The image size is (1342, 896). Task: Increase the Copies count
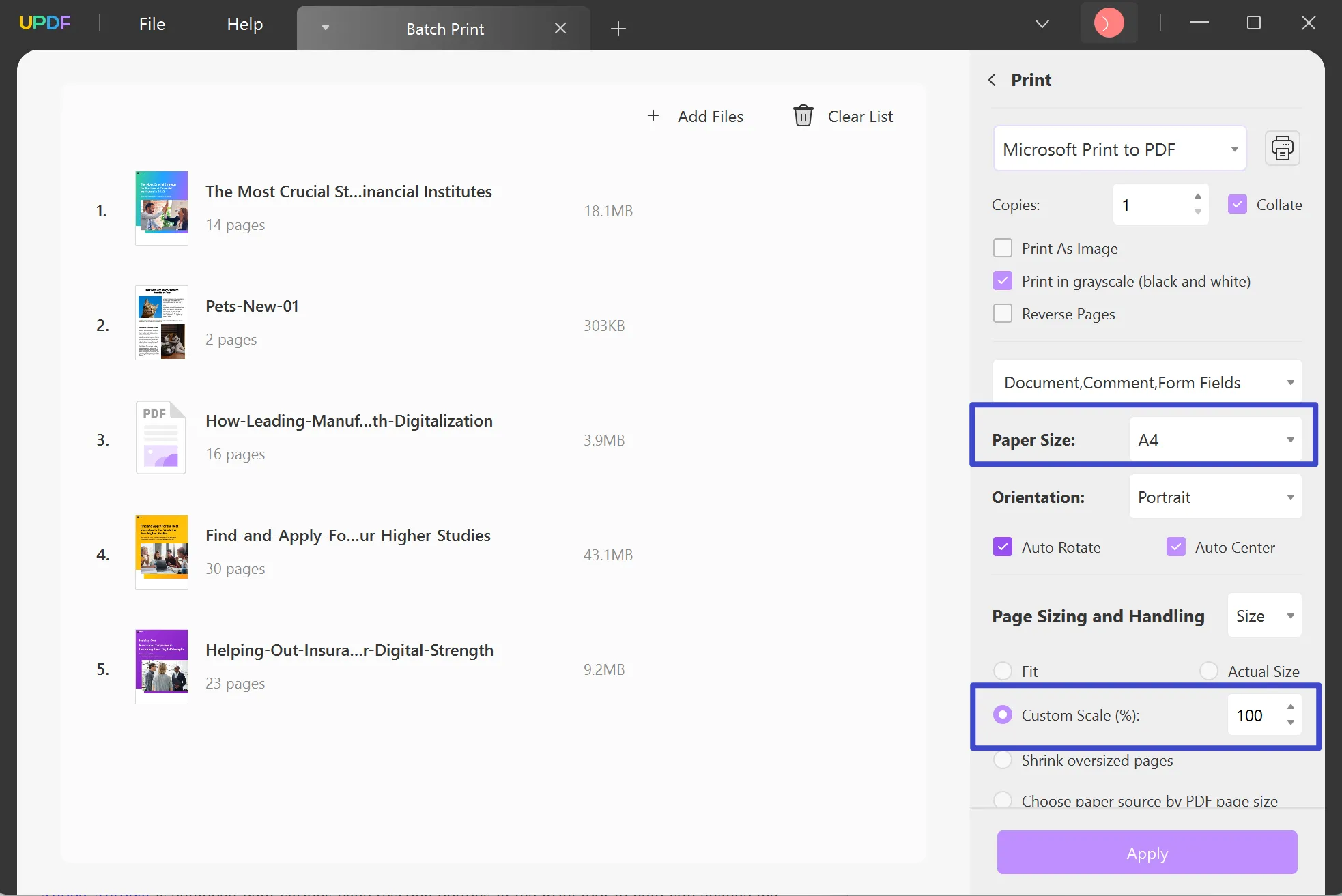pos(1198,196)
